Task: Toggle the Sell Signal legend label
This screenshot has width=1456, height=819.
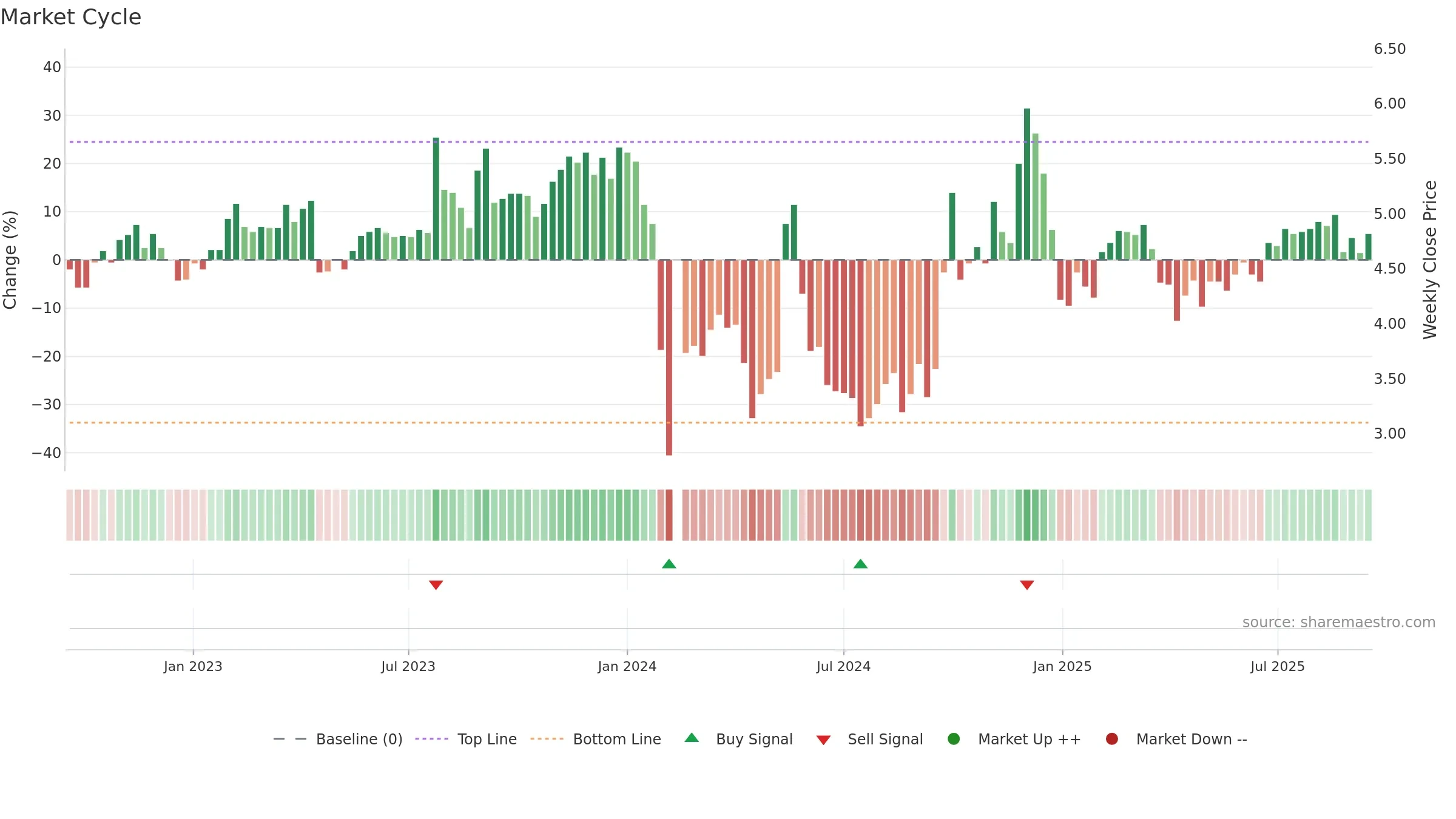Action: [x=885, y=739]
